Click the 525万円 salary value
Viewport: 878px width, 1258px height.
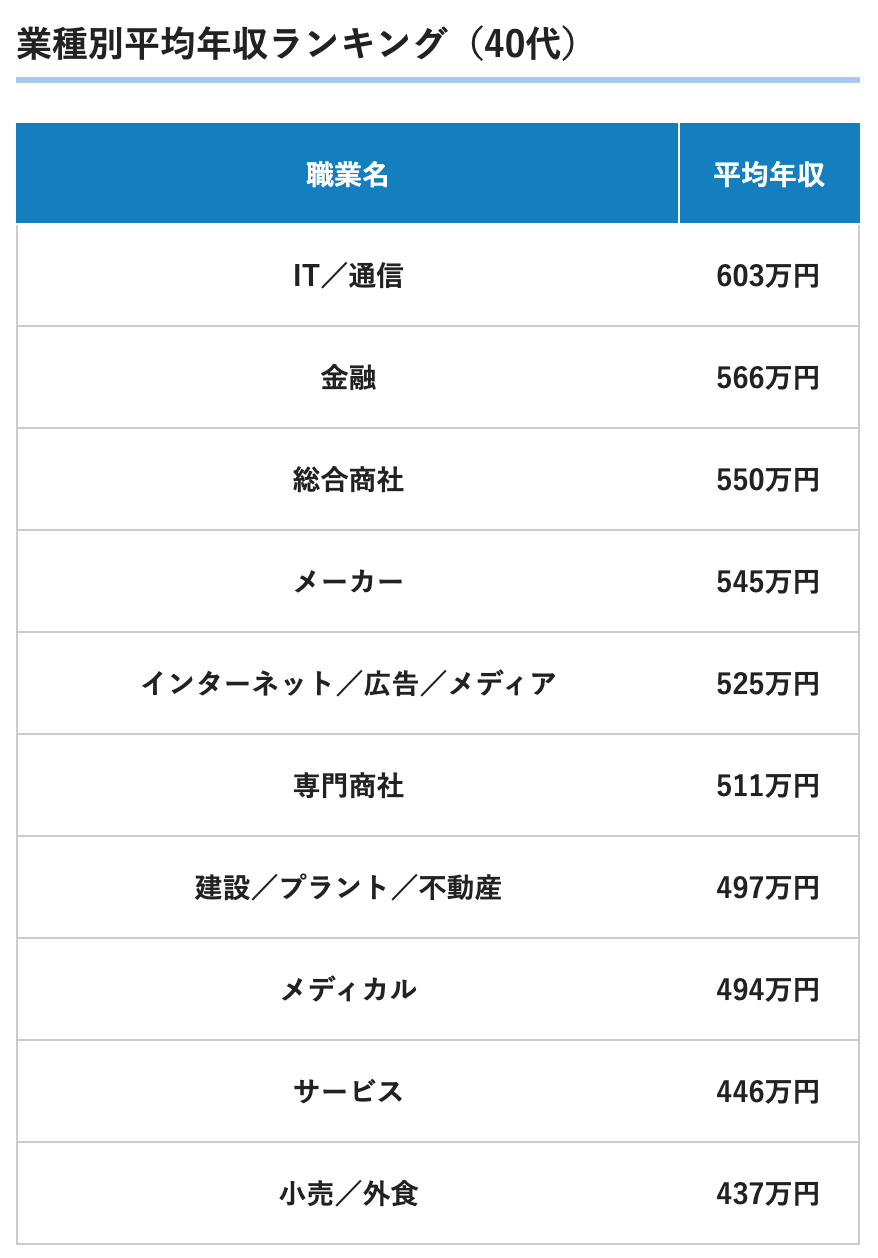pos(768,684)
